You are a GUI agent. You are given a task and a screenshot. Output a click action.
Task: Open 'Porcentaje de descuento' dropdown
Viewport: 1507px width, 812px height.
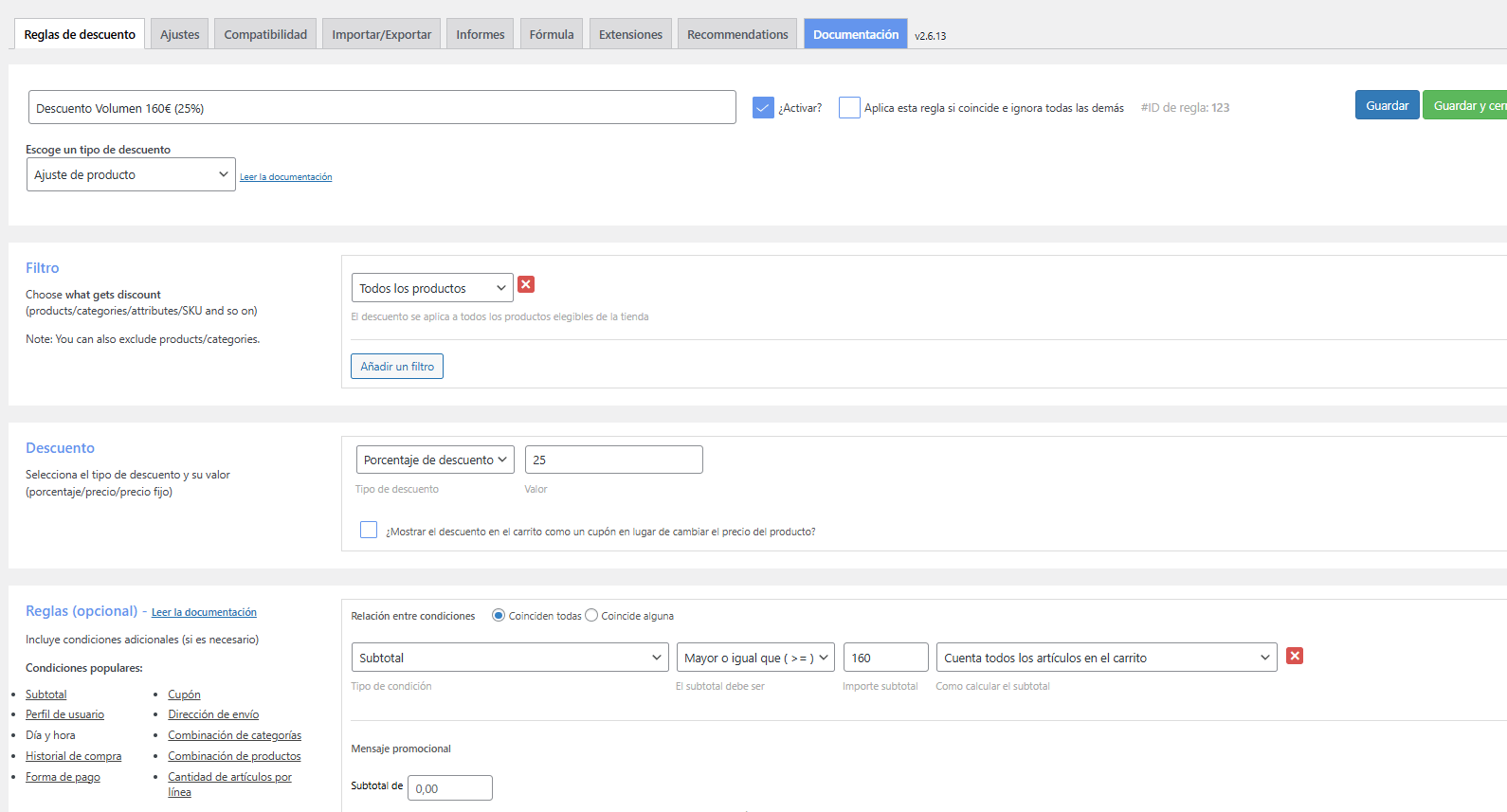(435, 460)
